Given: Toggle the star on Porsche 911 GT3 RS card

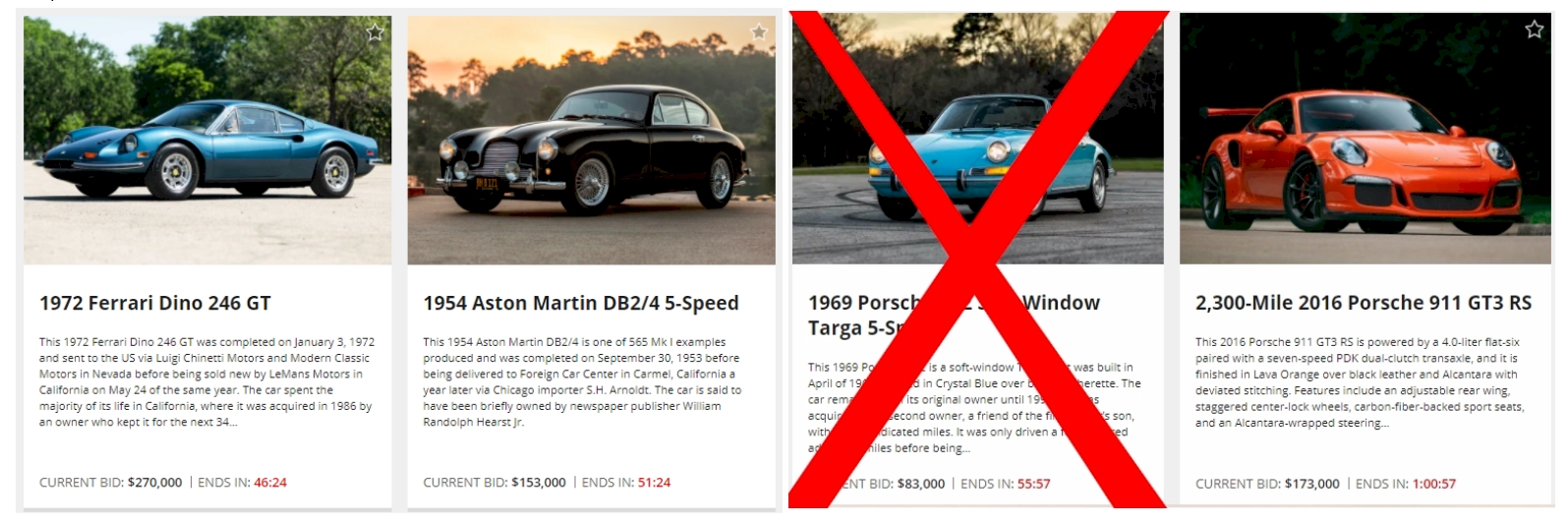Looking at the screenshot, I should pyautogui.click(x=1534, y=29).
